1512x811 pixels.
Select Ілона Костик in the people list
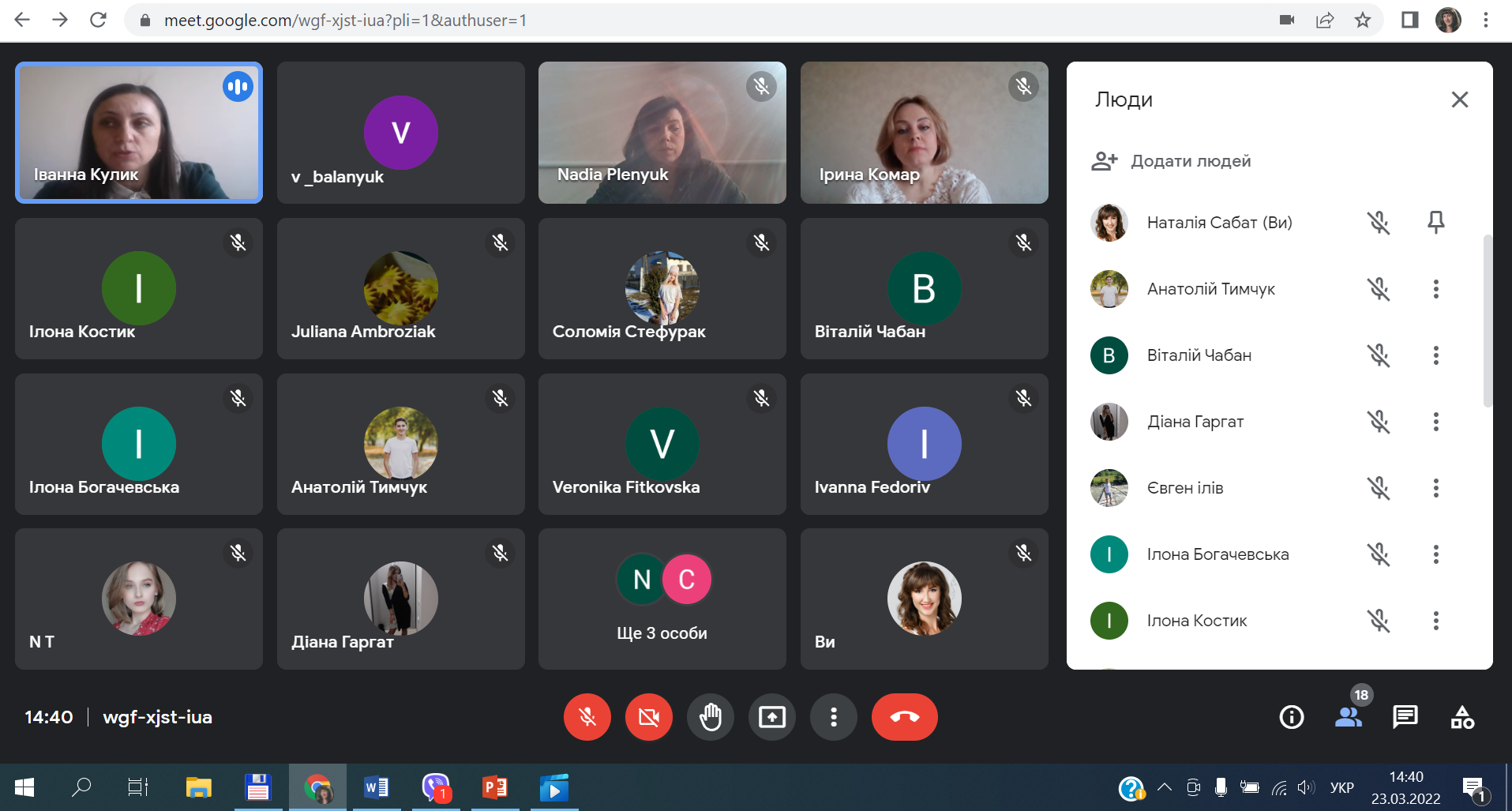click(x=1196, y=621)
